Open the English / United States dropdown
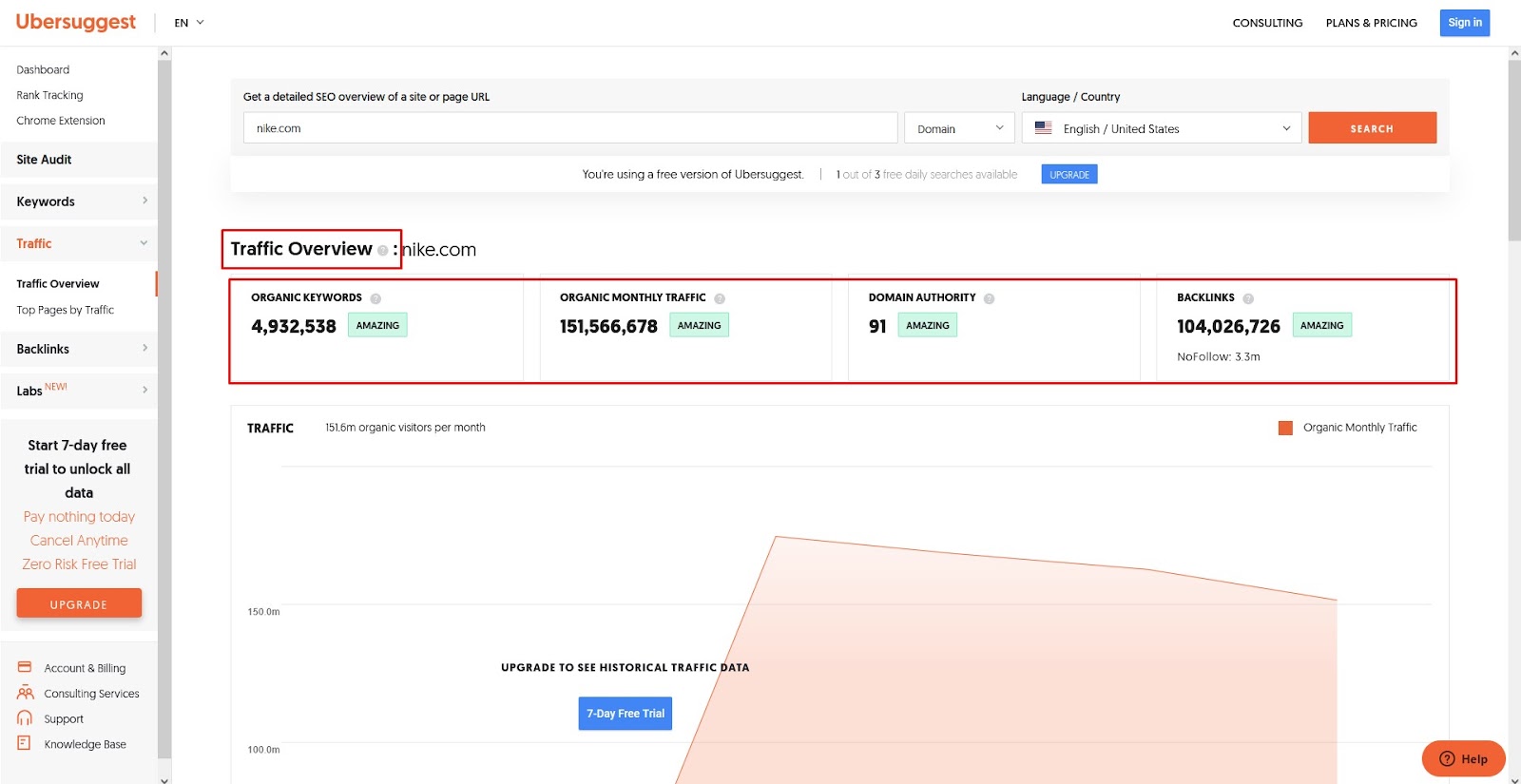 point(1162,128)
